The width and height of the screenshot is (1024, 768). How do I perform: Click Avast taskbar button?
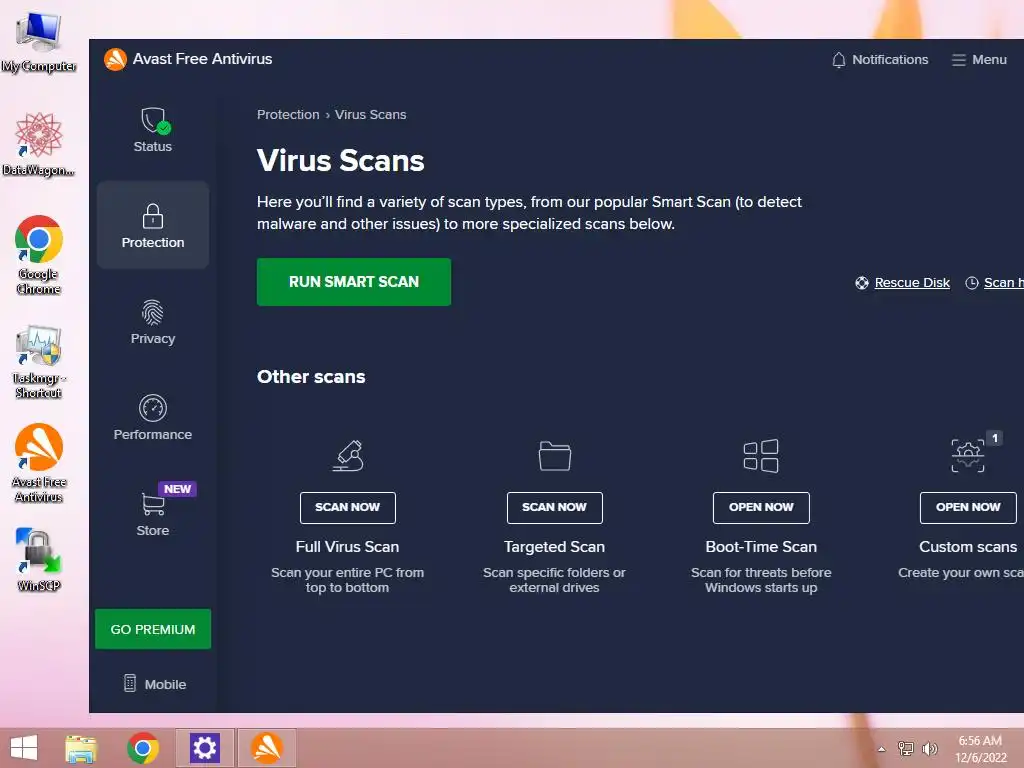tap(266, 748)
